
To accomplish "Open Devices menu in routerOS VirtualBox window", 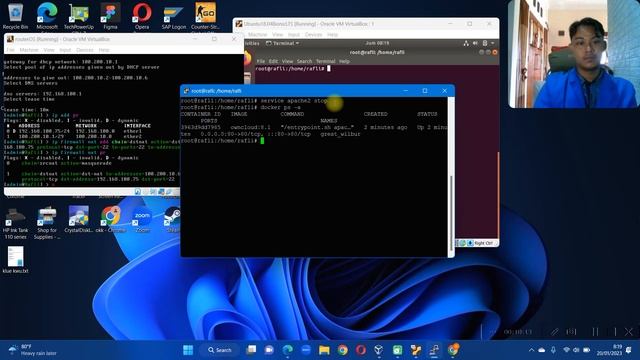I will (85, 50).
